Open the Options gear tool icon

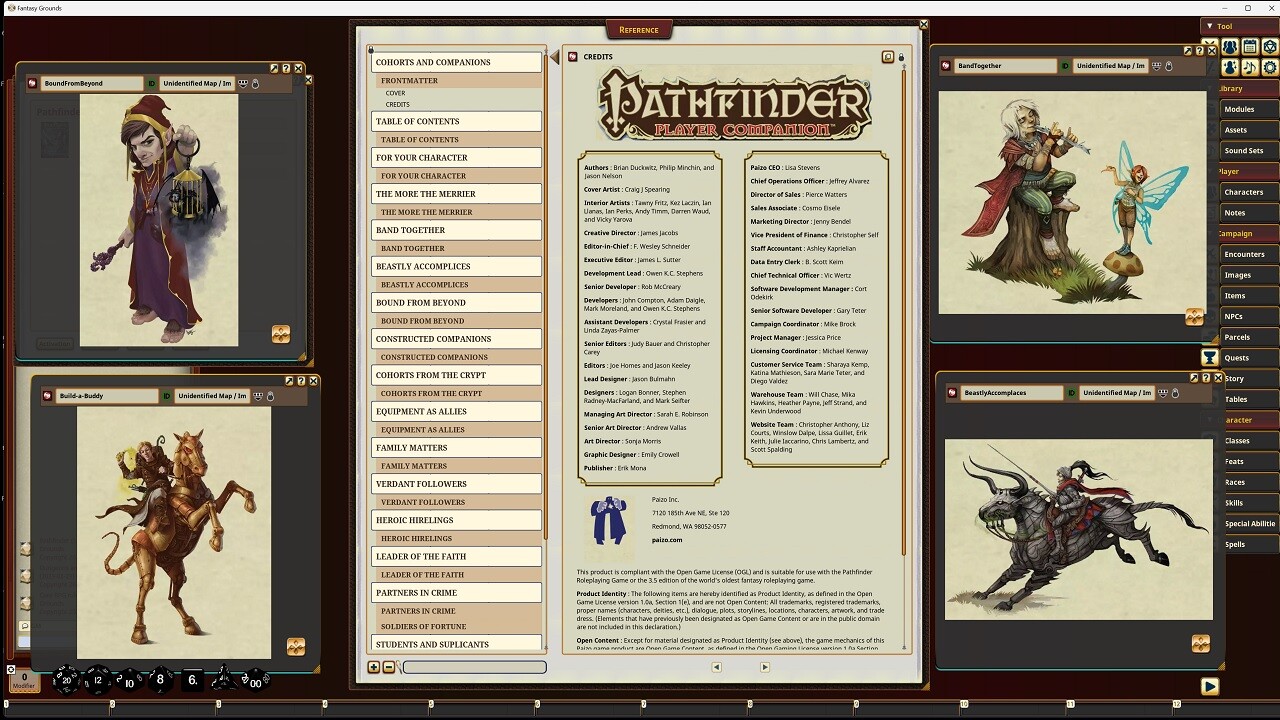1269,66
